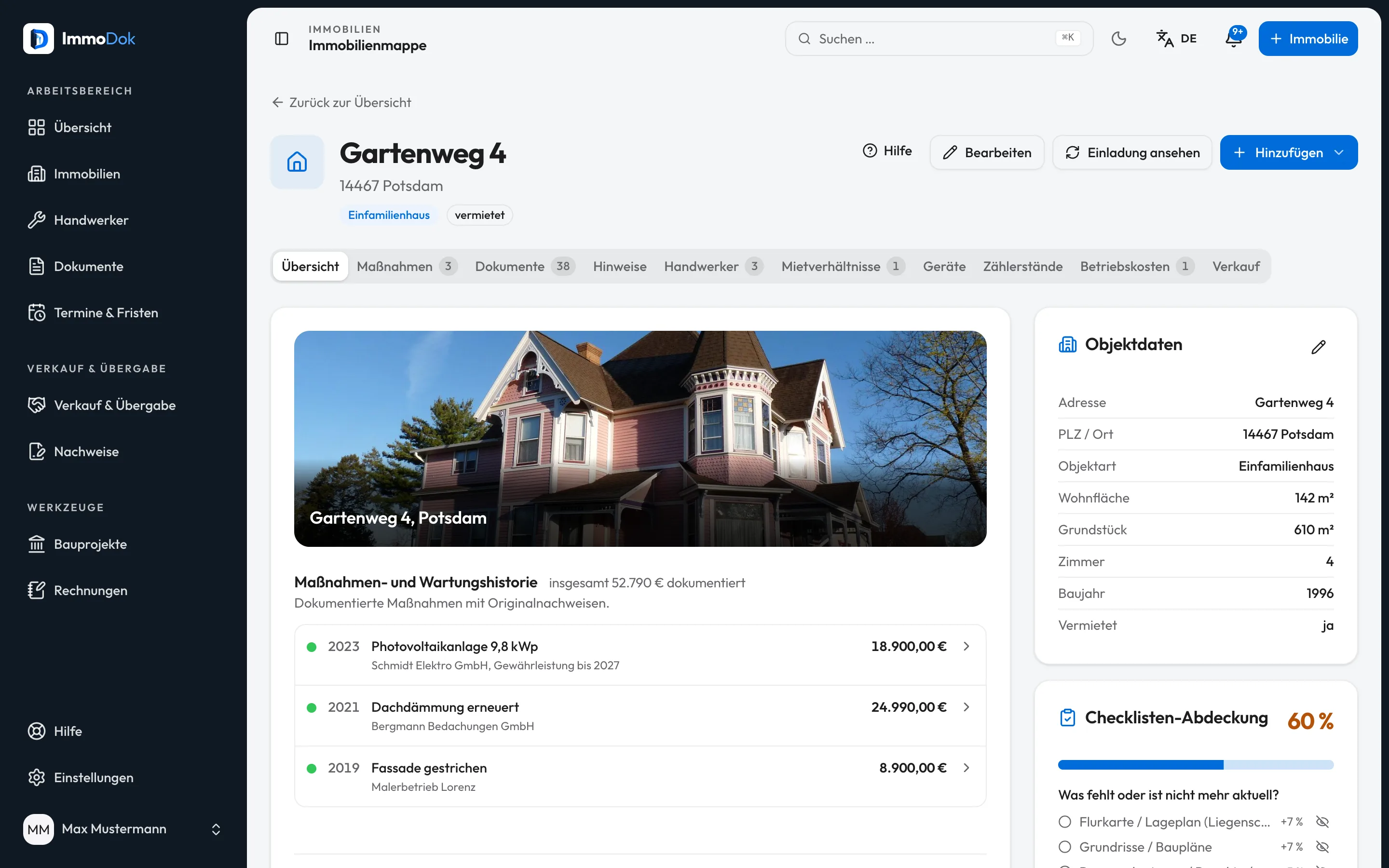Switch to the Maßnahmen tab
The image size is (1389, 868).
[x=407, y=266]
